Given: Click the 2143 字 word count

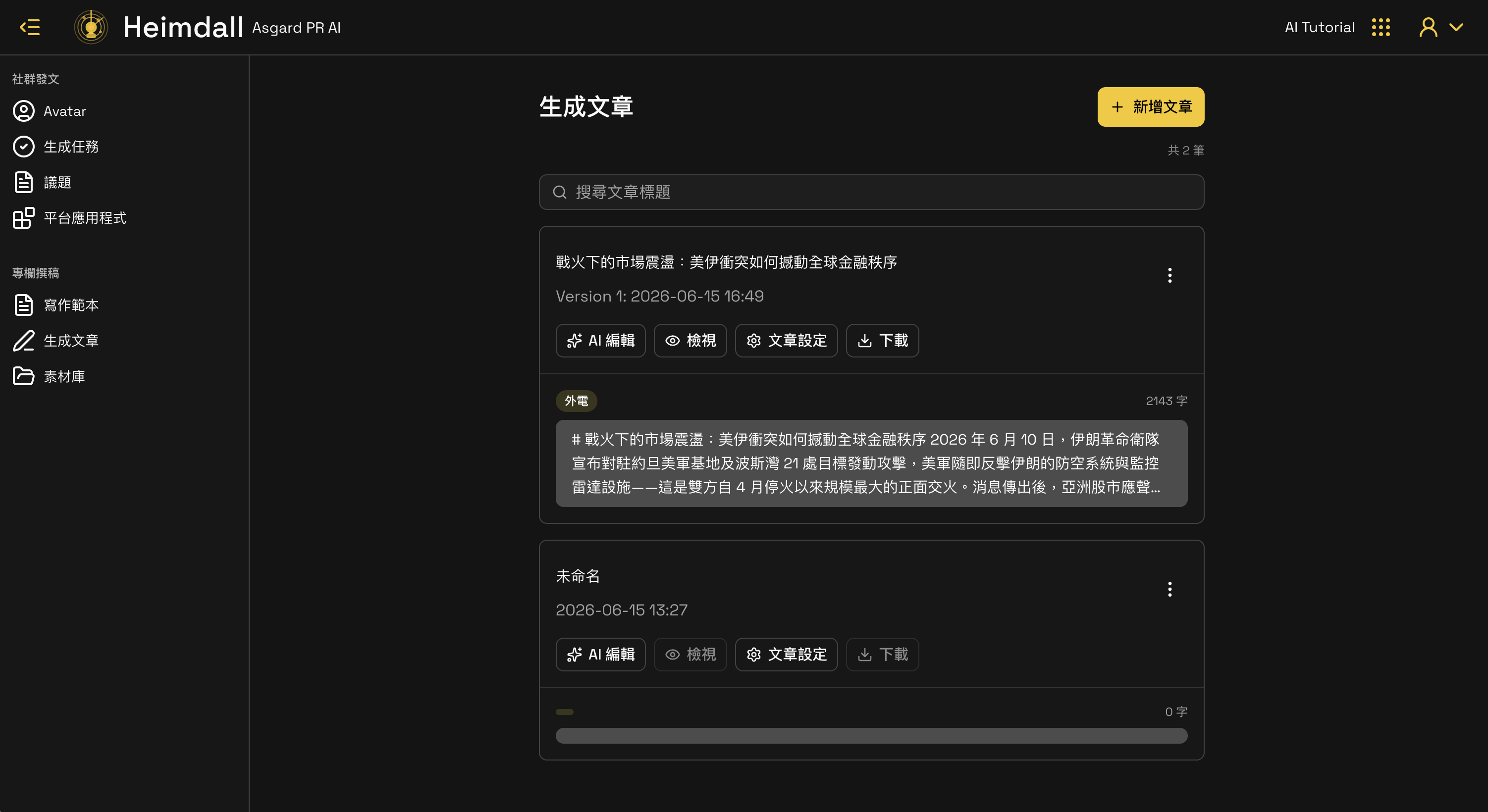Looking at the screenshot, I should [x=1166, y=401].
